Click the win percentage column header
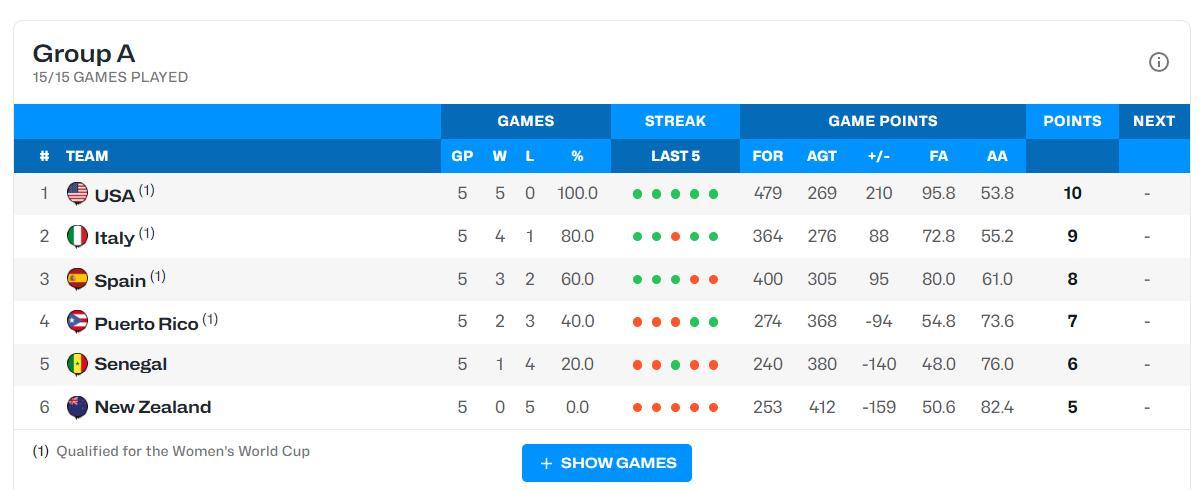 coord(577,156)
